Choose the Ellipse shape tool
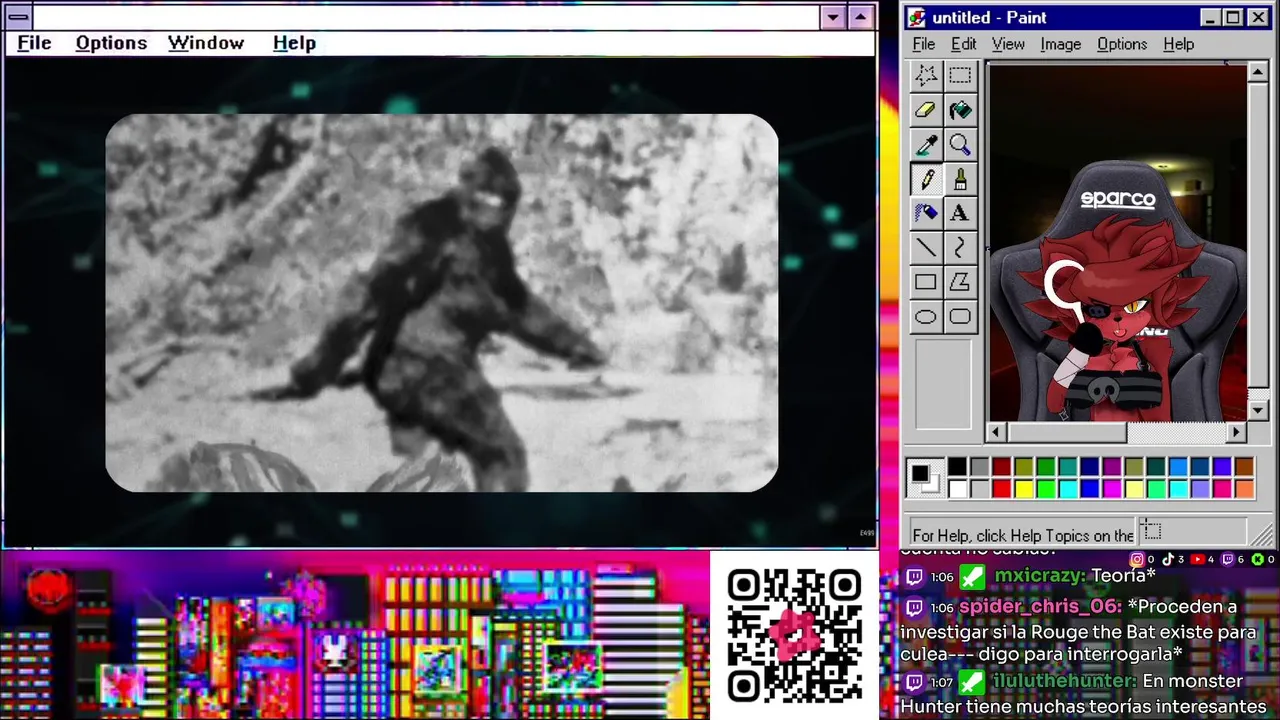 click(x=926, y=317)
